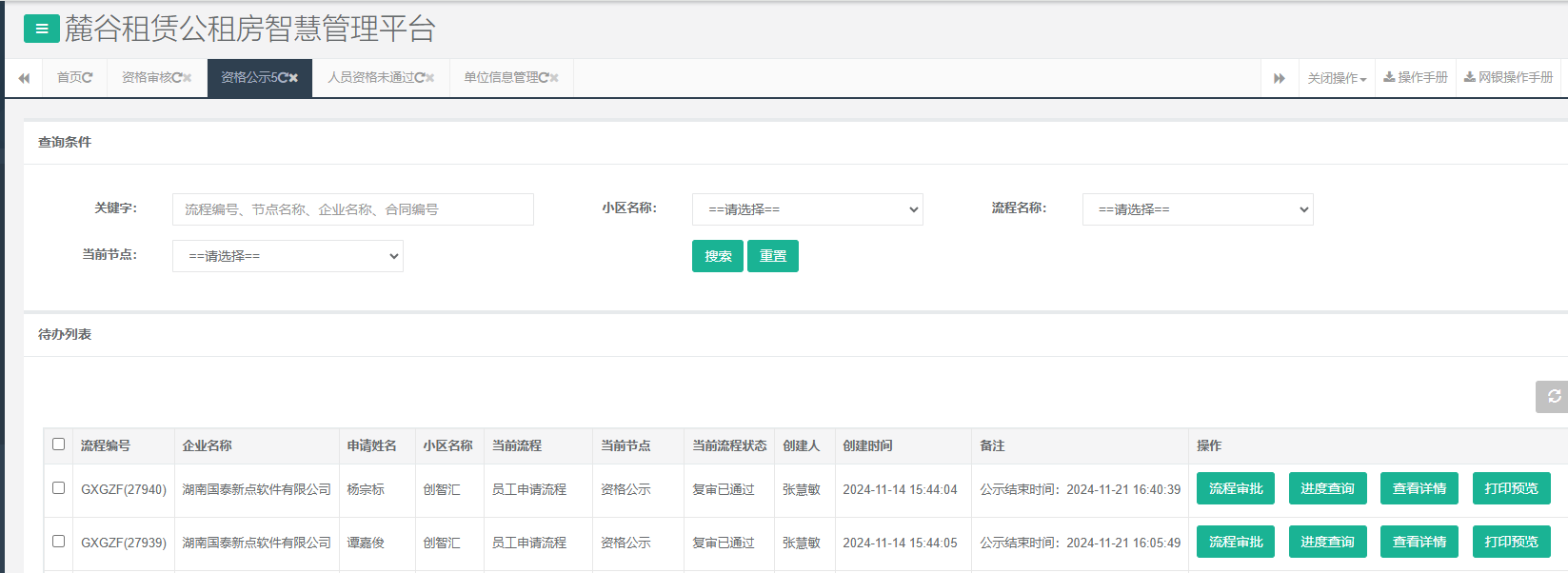Close the 资格审核 tab via its X icon

tap(187, 78)
